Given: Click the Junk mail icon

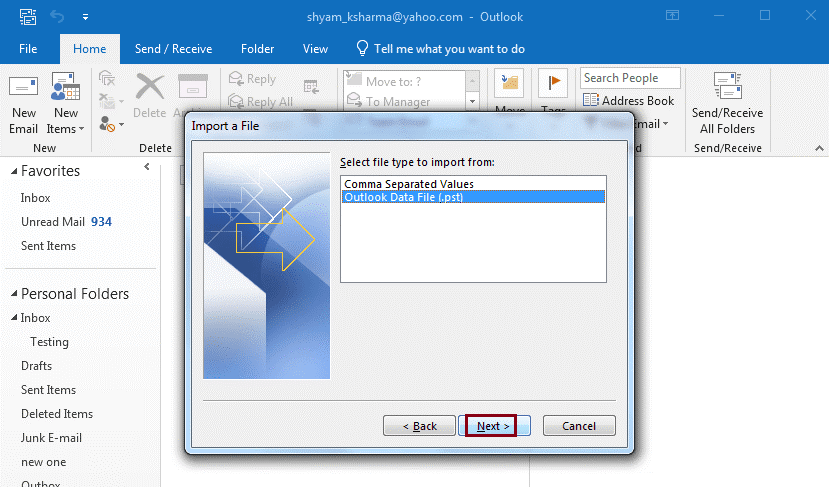Looking at the screenshot, I should 107,124.
